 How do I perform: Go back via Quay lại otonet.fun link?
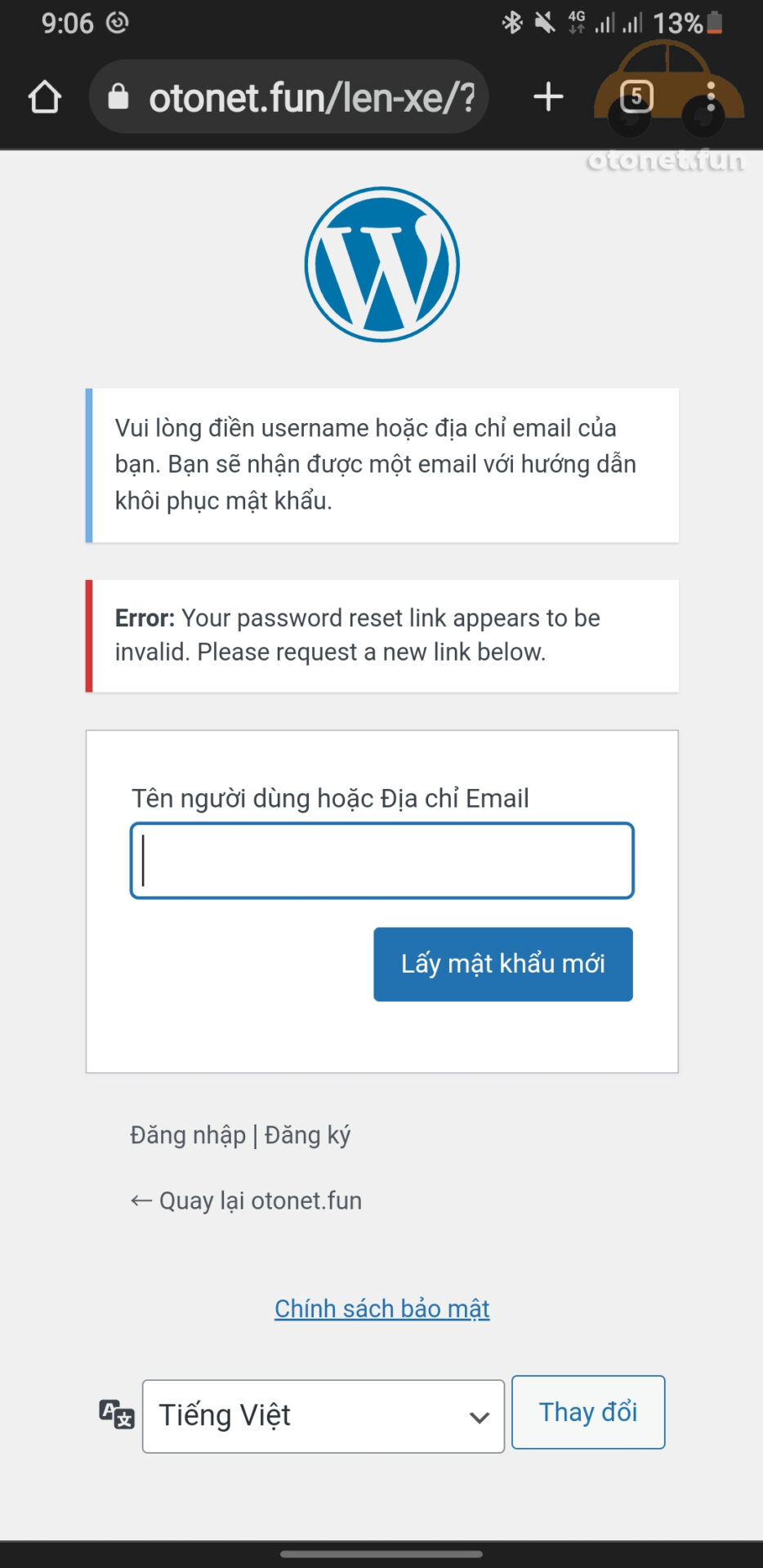pos(246,1200)
